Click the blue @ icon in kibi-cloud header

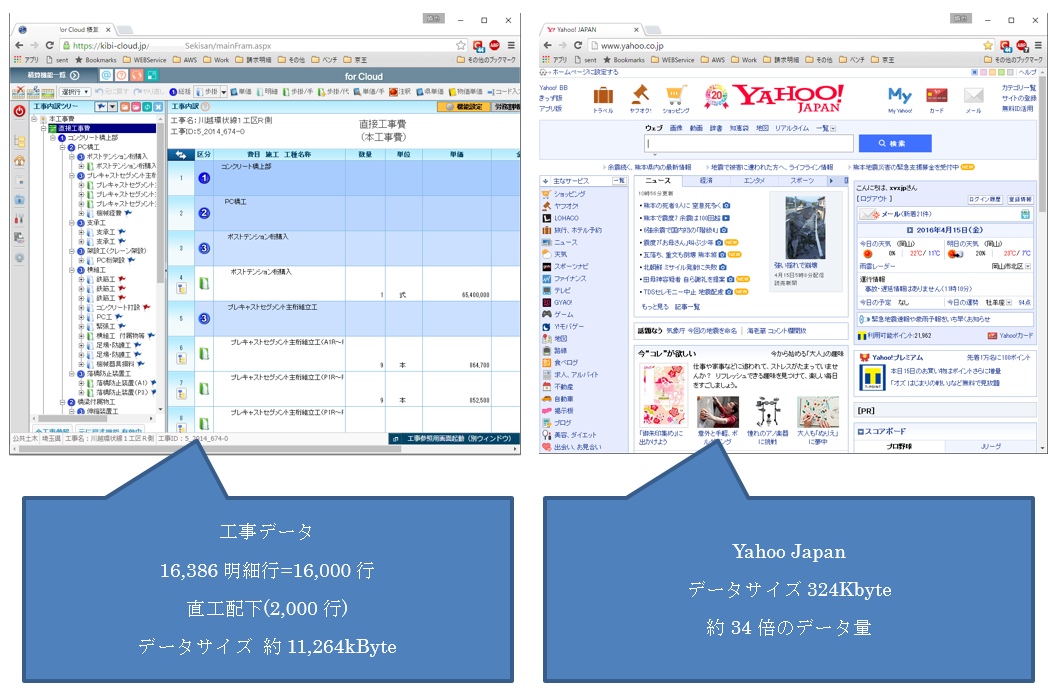click(106, 75)
